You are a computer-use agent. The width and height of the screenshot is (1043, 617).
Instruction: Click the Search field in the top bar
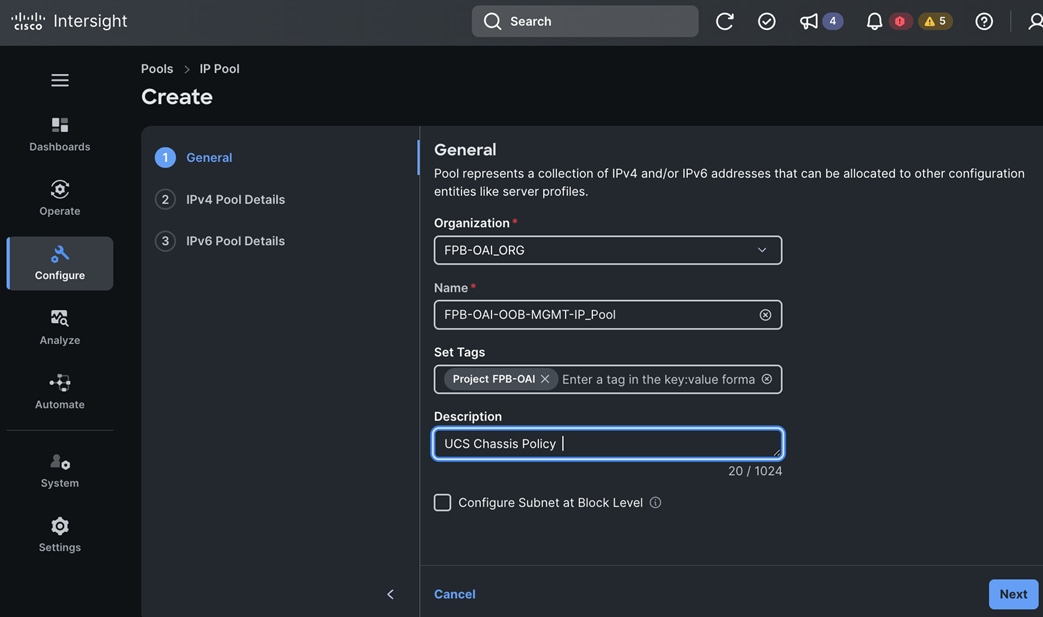(x=585, y=21)
